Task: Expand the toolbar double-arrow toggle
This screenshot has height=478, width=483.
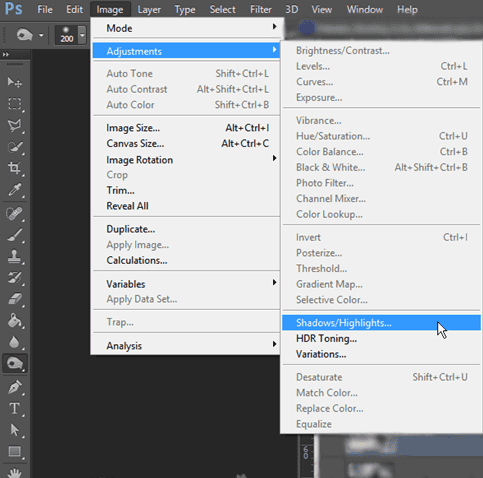Action: click(x=6, y=54)
